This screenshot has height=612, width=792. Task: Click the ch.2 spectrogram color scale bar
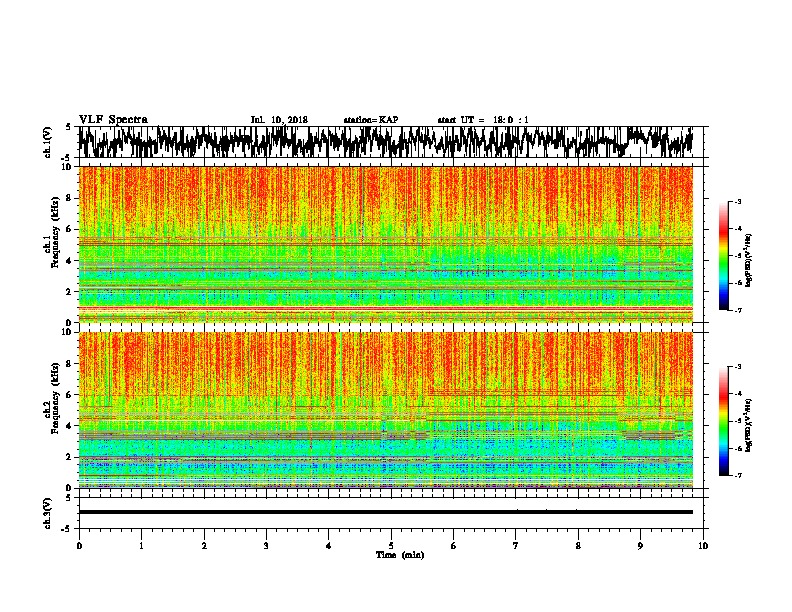pyautogui.click(x=723, y=421)
